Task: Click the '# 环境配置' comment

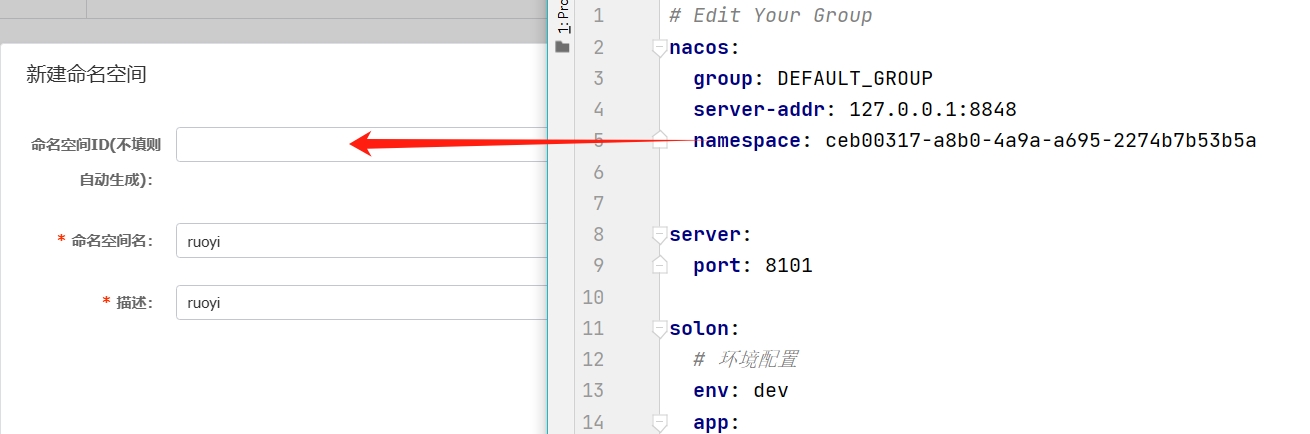Action: tap(745, 359)
